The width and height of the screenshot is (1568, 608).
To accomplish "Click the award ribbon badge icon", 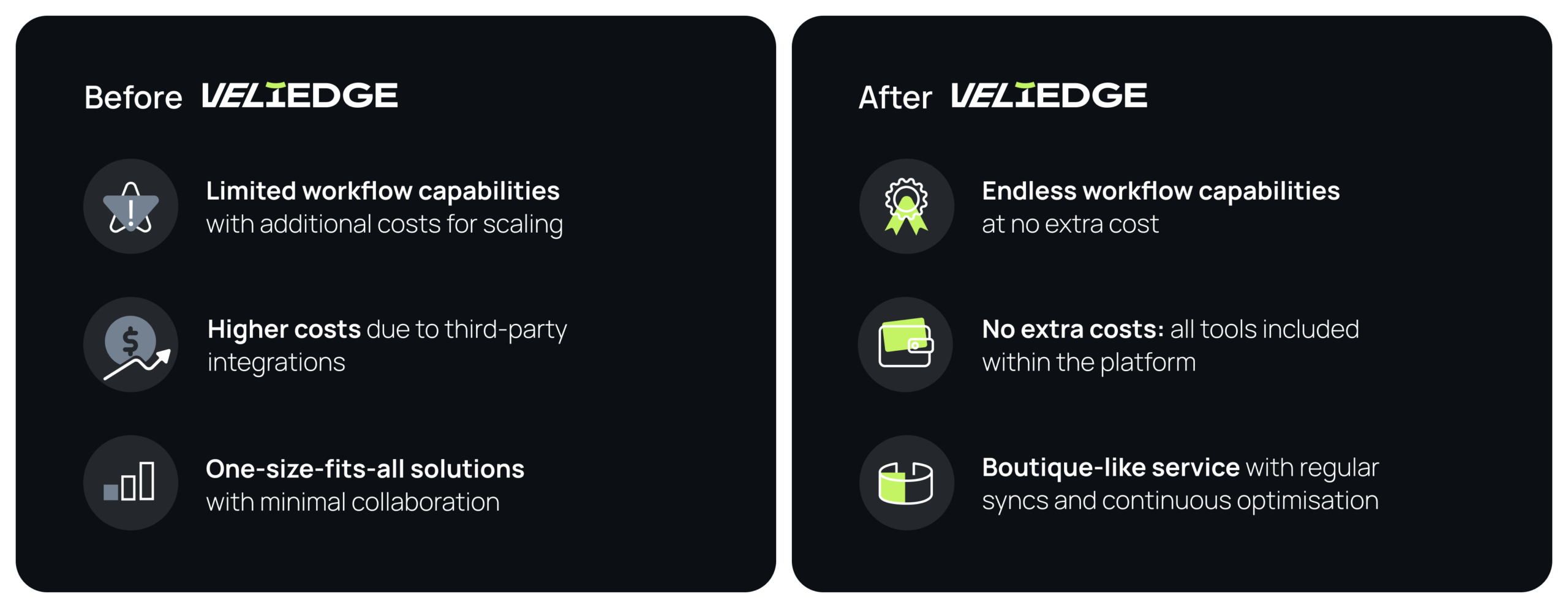I will (906, 206).
